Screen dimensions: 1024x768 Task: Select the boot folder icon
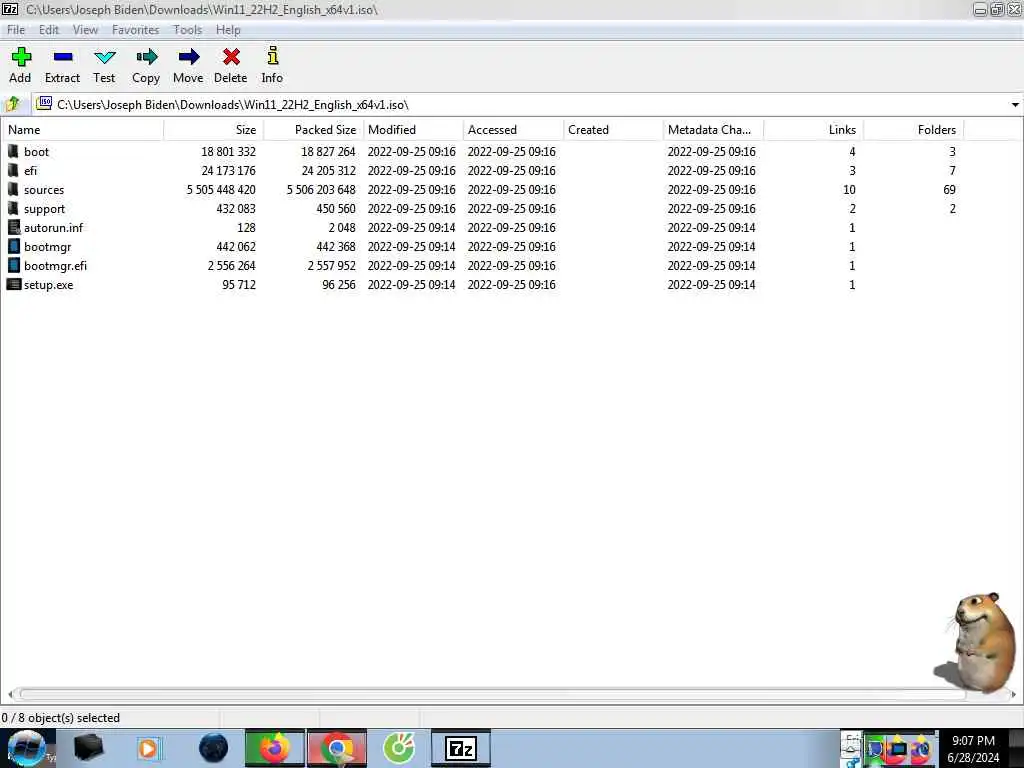click(x=13, y=152)
